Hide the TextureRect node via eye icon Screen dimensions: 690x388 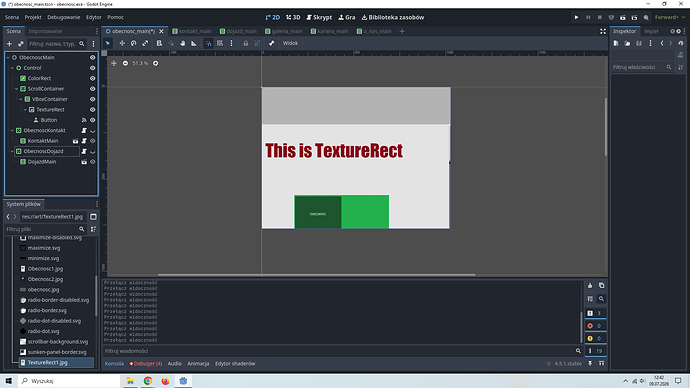click(x=92, y=110)
